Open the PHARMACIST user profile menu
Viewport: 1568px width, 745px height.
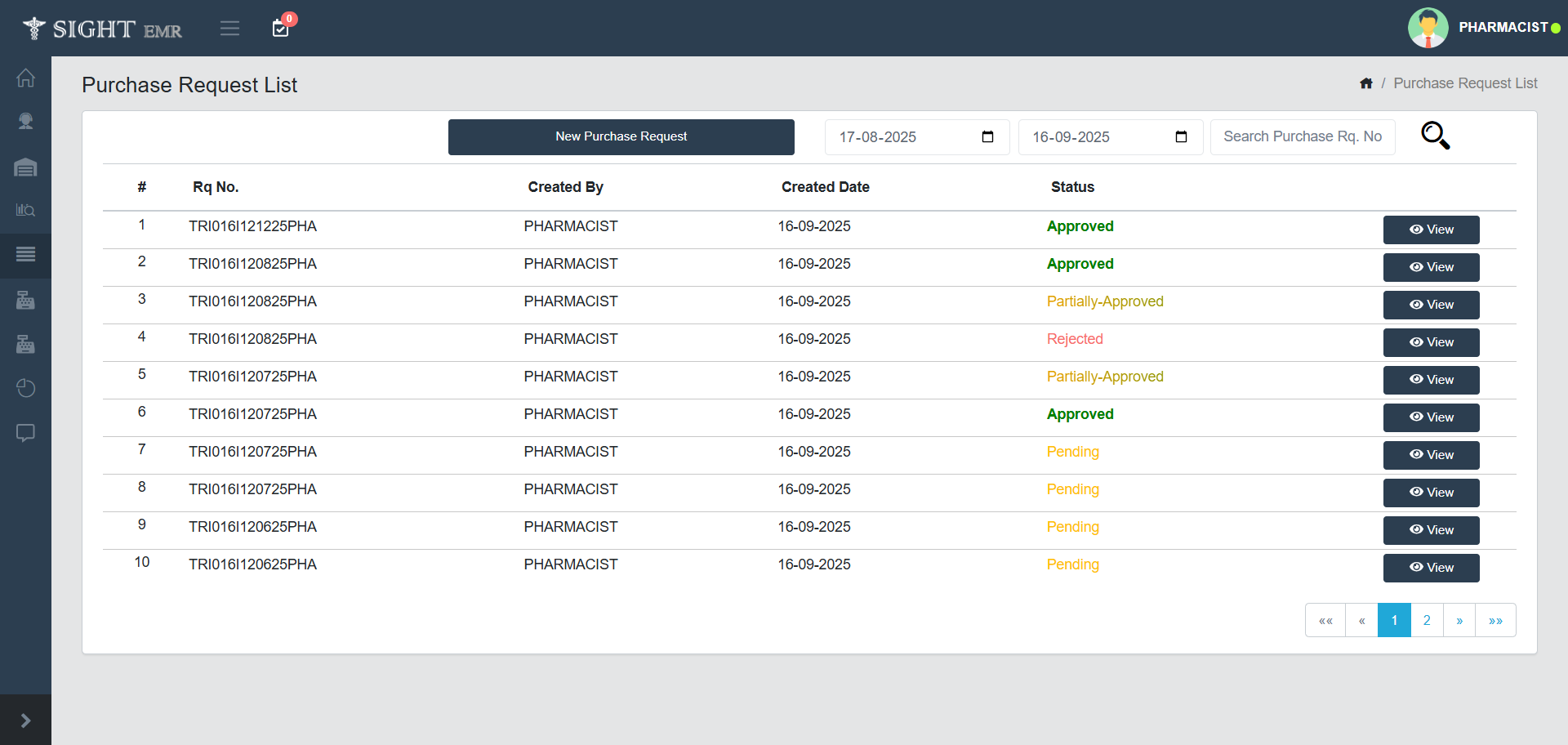[1482, 28]
